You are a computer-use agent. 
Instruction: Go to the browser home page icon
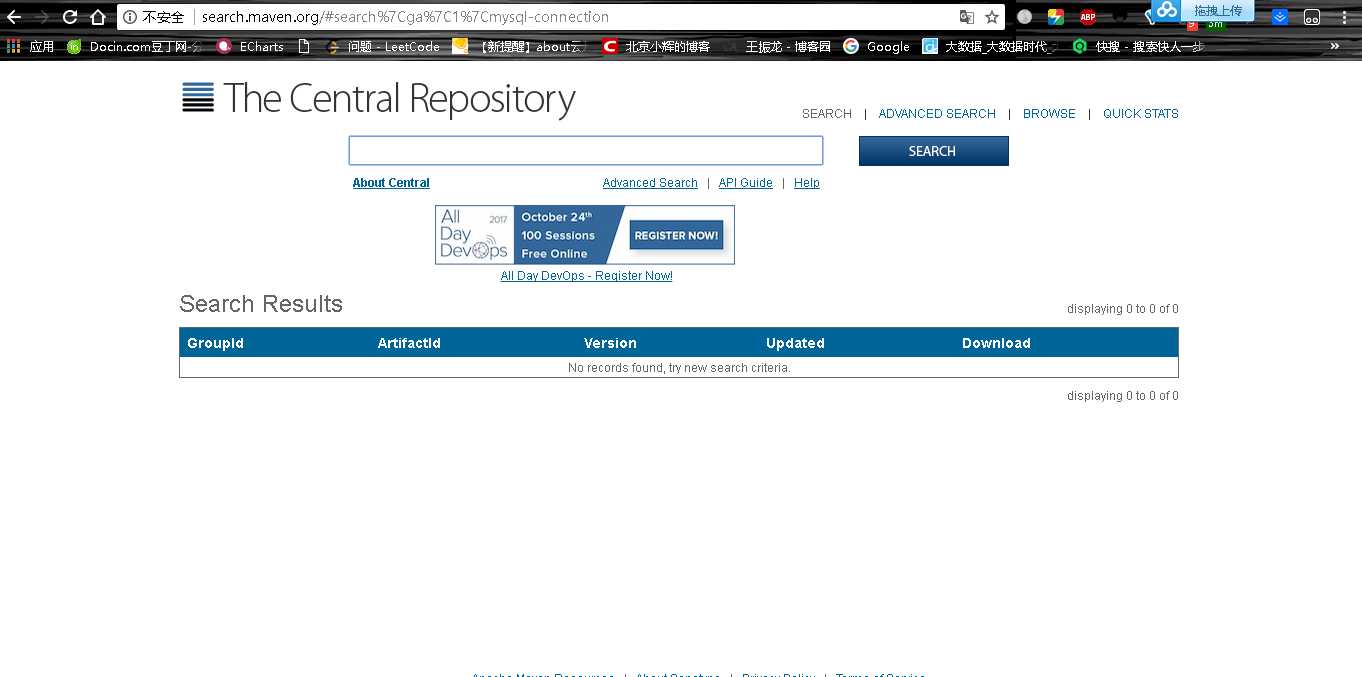[x=98, y=17]
